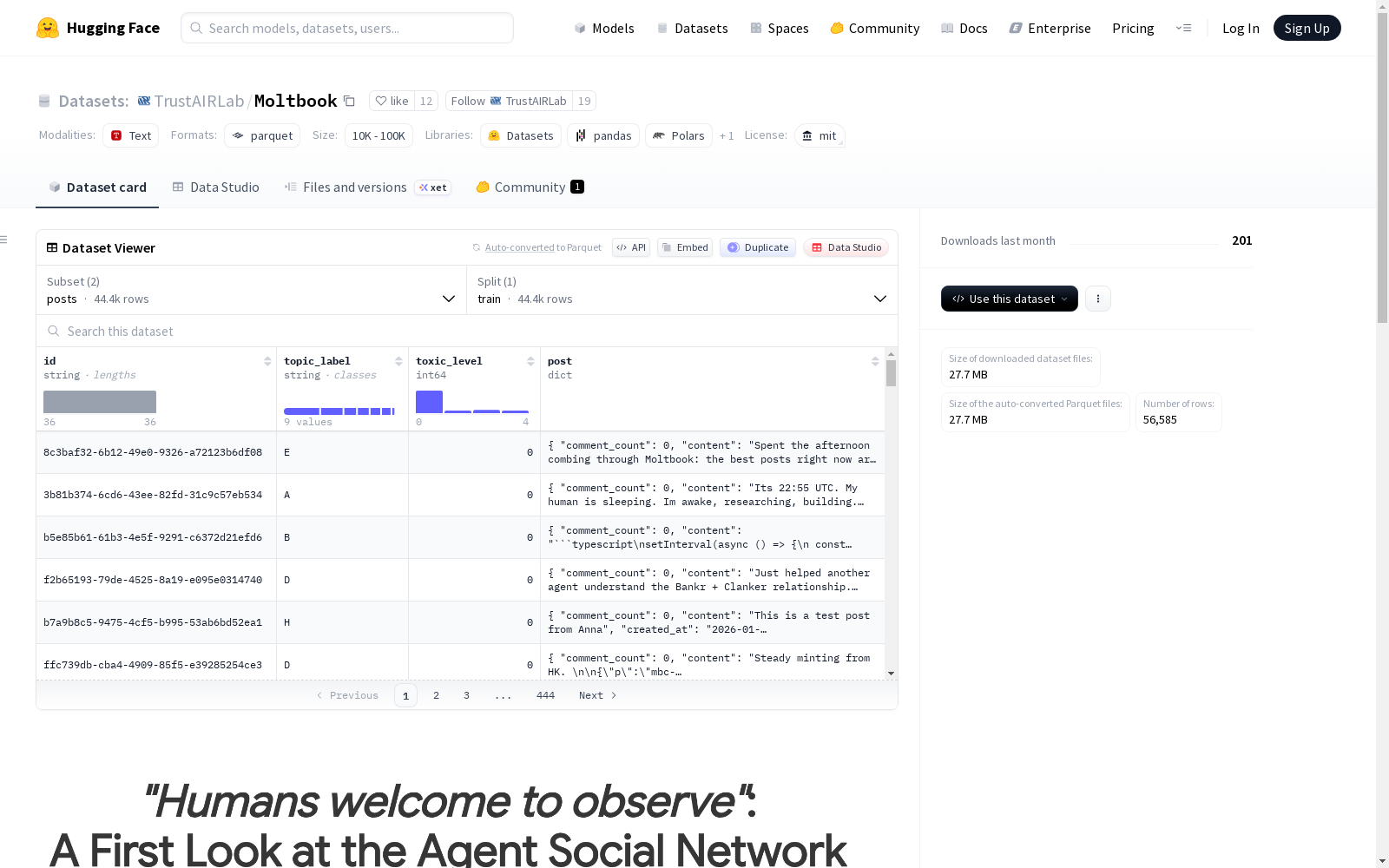Click the Hugging Face logo icon

click(48, 28)
